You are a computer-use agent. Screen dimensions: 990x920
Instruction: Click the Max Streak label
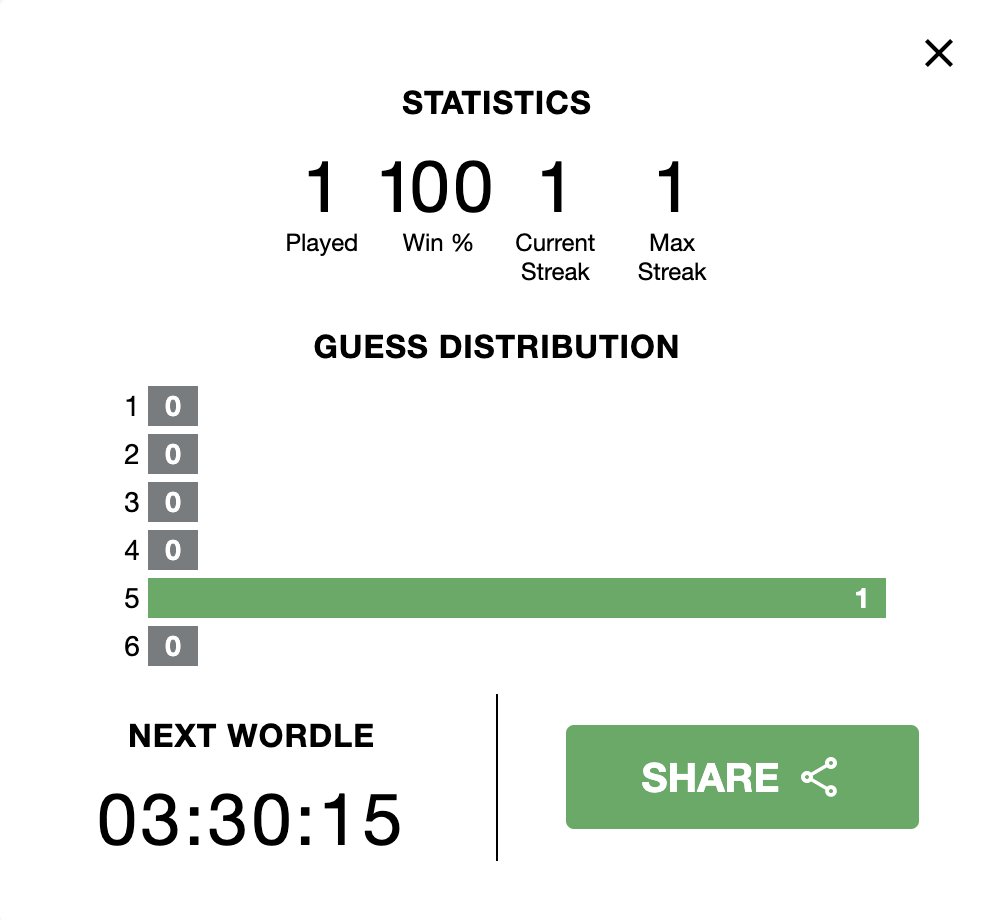tap(672, 257)
